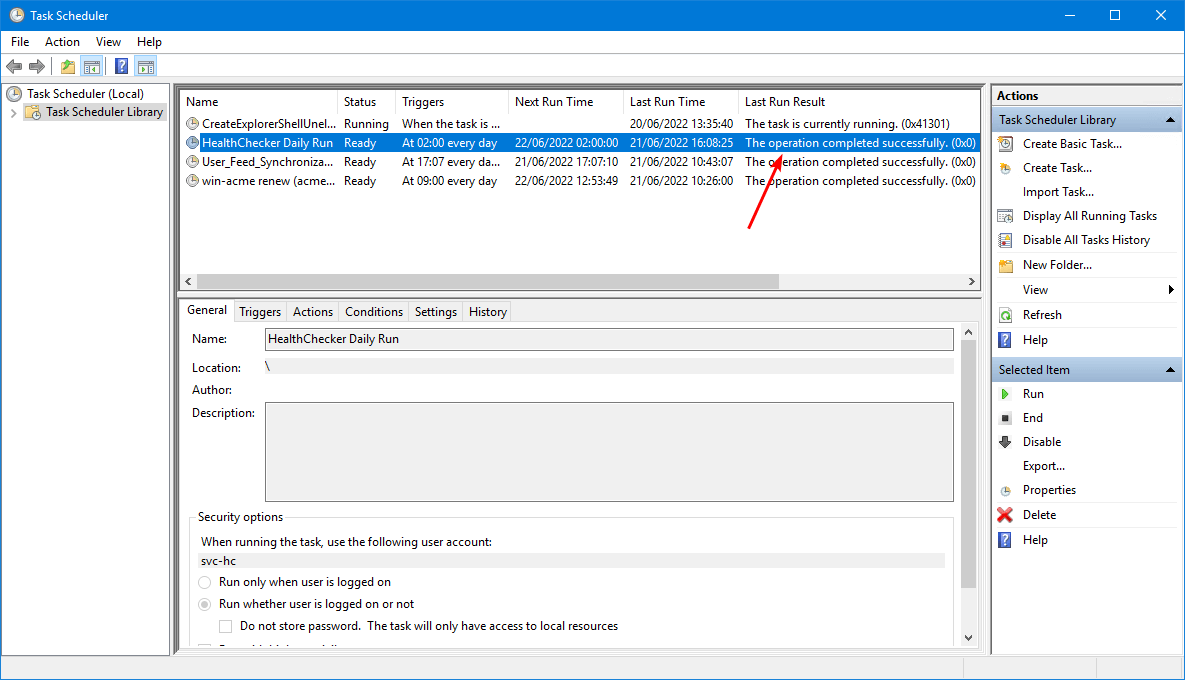Click the CreateExplorerShellUnel... task clock icon
Viewport: 1185px width, 680px height.
[193, 123]
